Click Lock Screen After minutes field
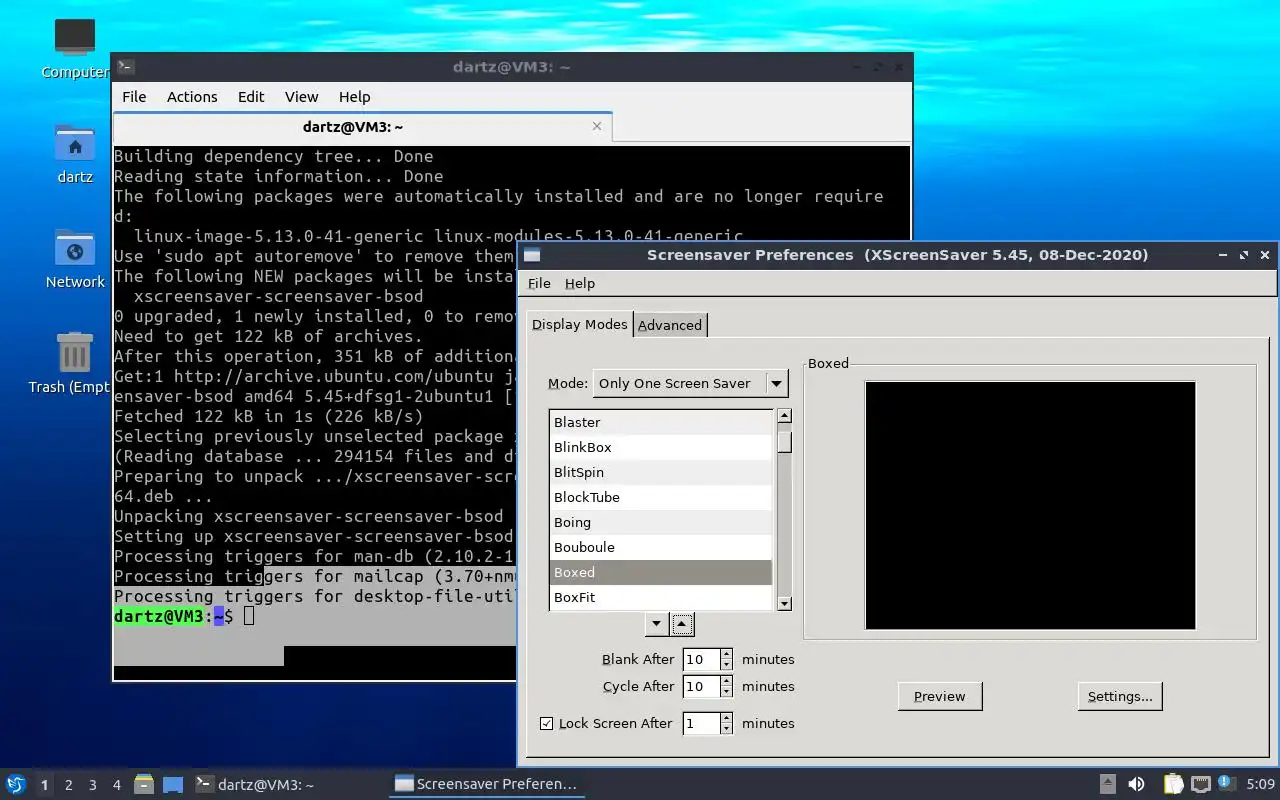 point(701,723)
